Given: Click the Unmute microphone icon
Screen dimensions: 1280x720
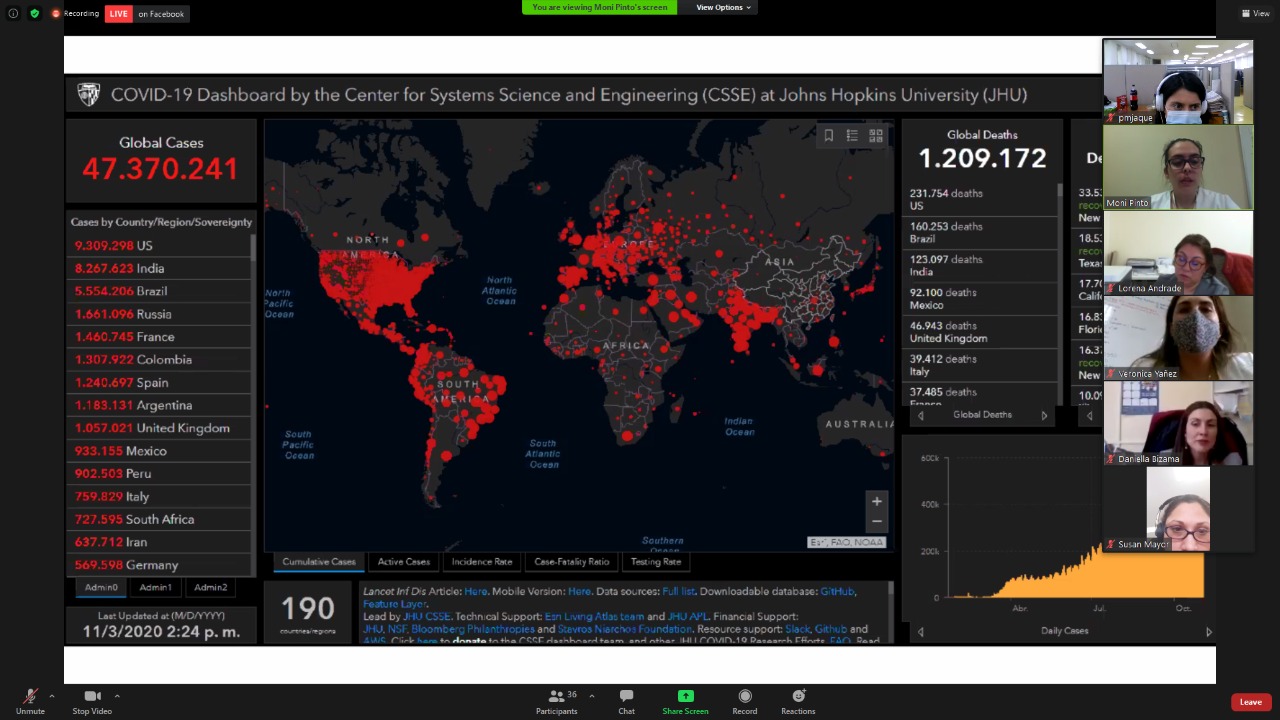Looking at the screenshot, I should tap(30, 696).
